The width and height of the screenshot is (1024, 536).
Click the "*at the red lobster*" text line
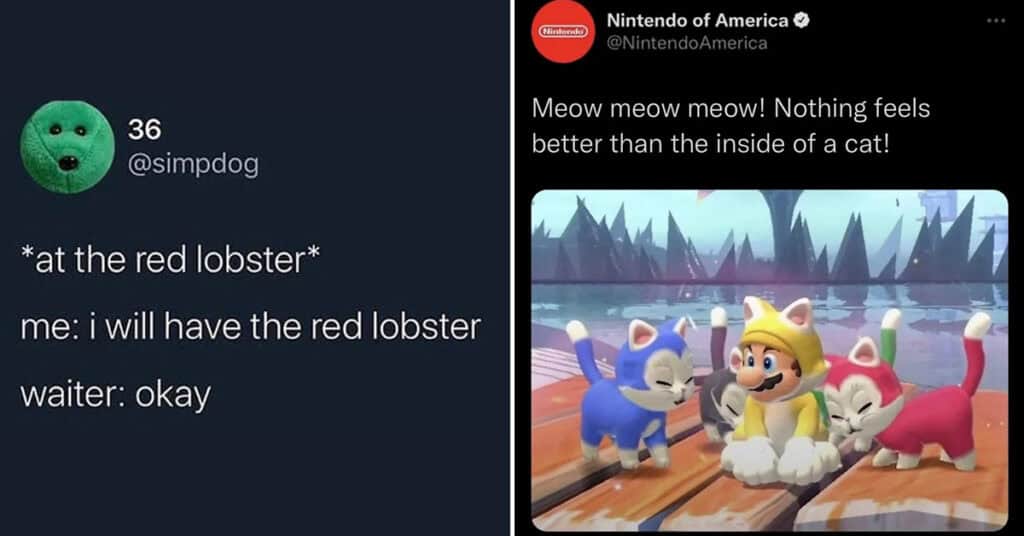[170, 261]
